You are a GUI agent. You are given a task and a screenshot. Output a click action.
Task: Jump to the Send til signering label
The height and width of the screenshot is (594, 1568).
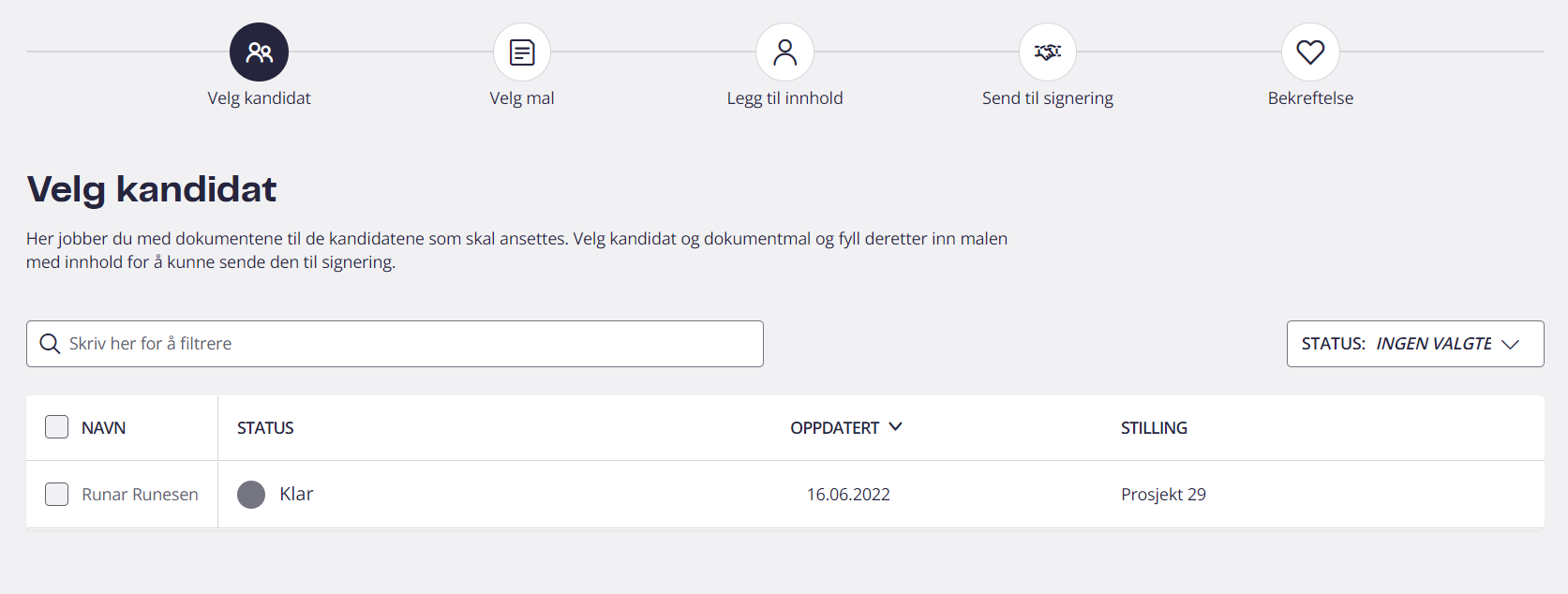(1048, 98)
